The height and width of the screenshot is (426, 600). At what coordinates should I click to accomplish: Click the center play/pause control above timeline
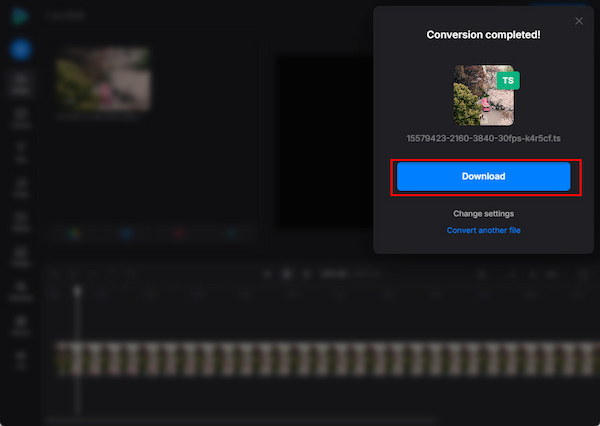coord(287,274)
